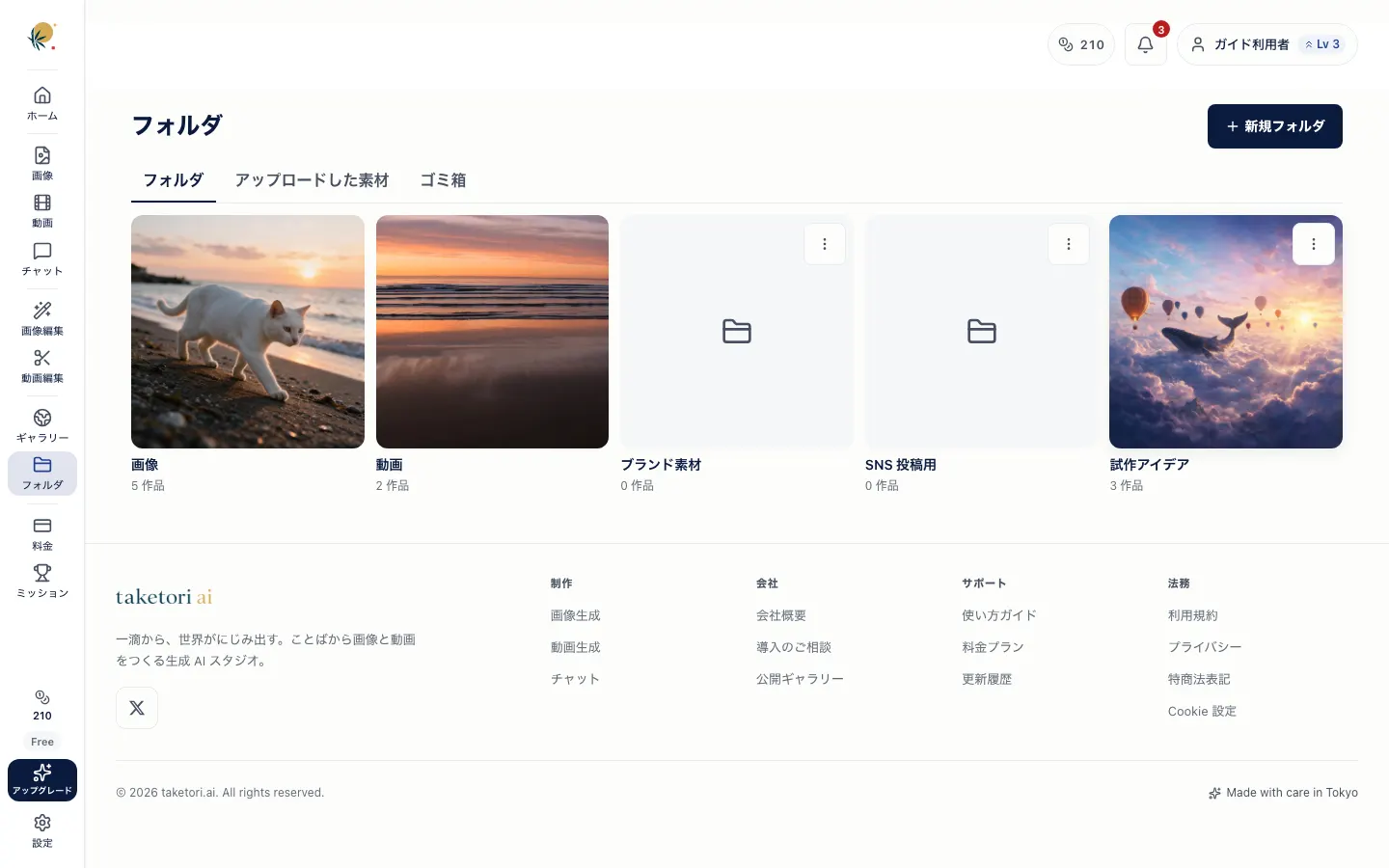Open the チャット chat sidebar icon

(42, 259)
